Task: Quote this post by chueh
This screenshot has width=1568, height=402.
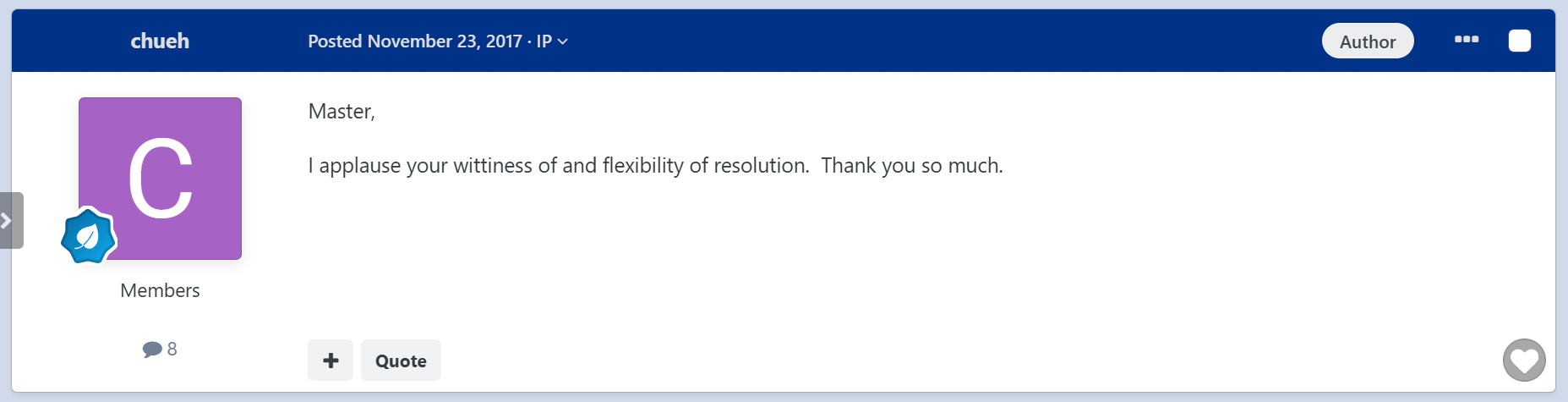Action: (401, 361)
